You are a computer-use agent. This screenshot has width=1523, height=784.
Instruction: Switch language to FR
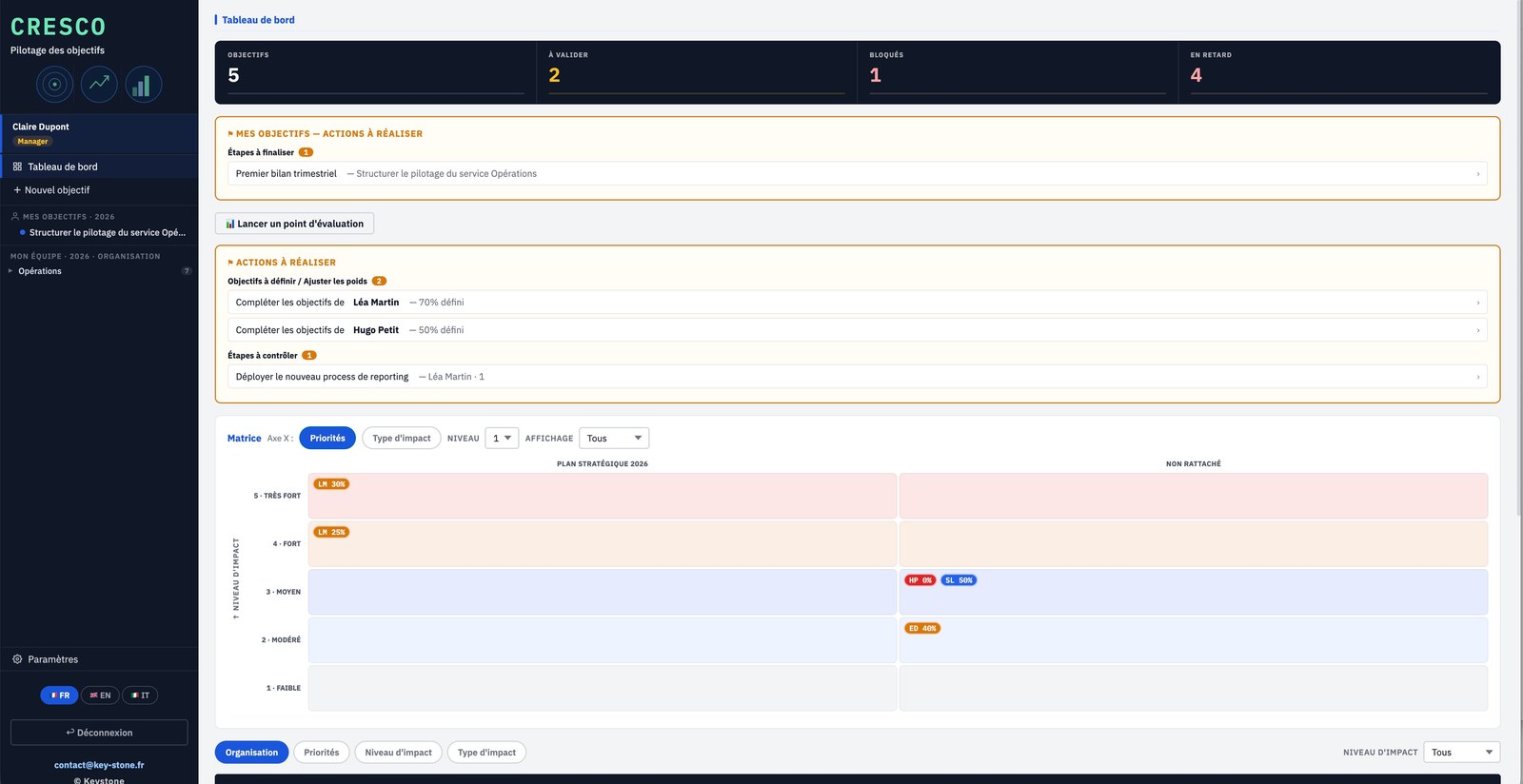pyautogui.click(x=59, y=696)
